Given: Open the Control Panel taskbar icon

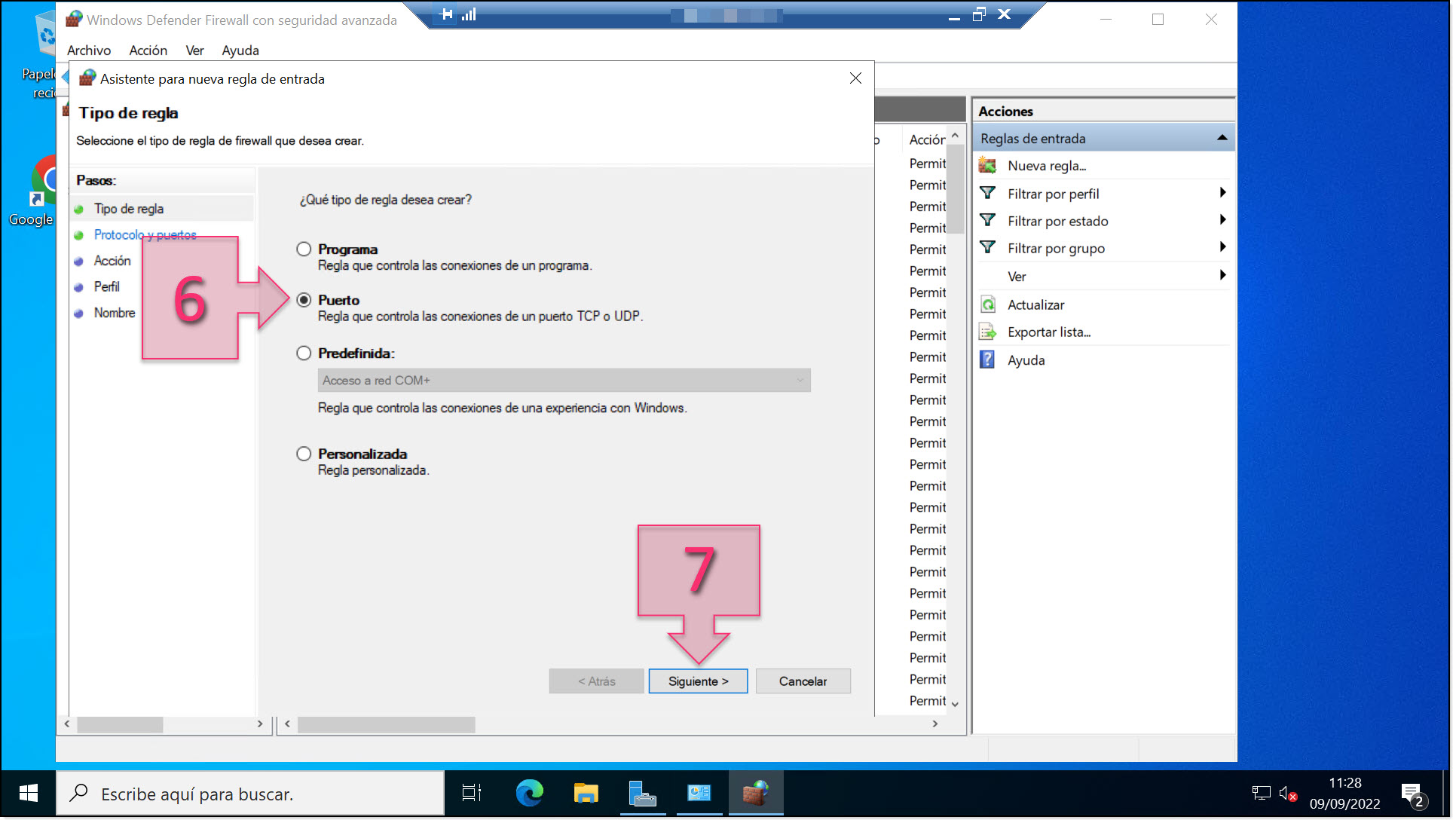Looking at the screenshot, I should coord(699,793).
